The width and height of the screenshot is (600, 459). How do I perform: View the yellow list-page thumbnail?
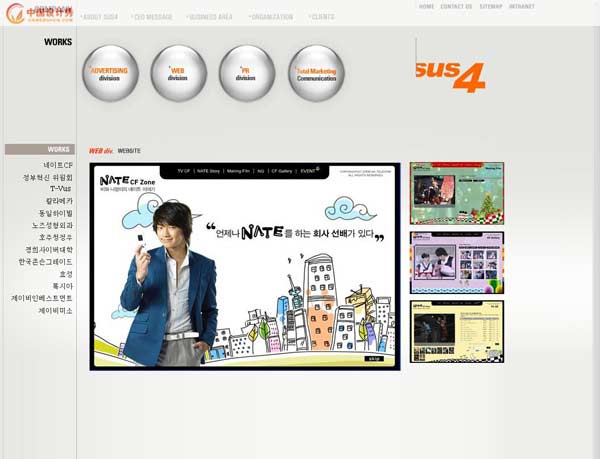point(457,332)
